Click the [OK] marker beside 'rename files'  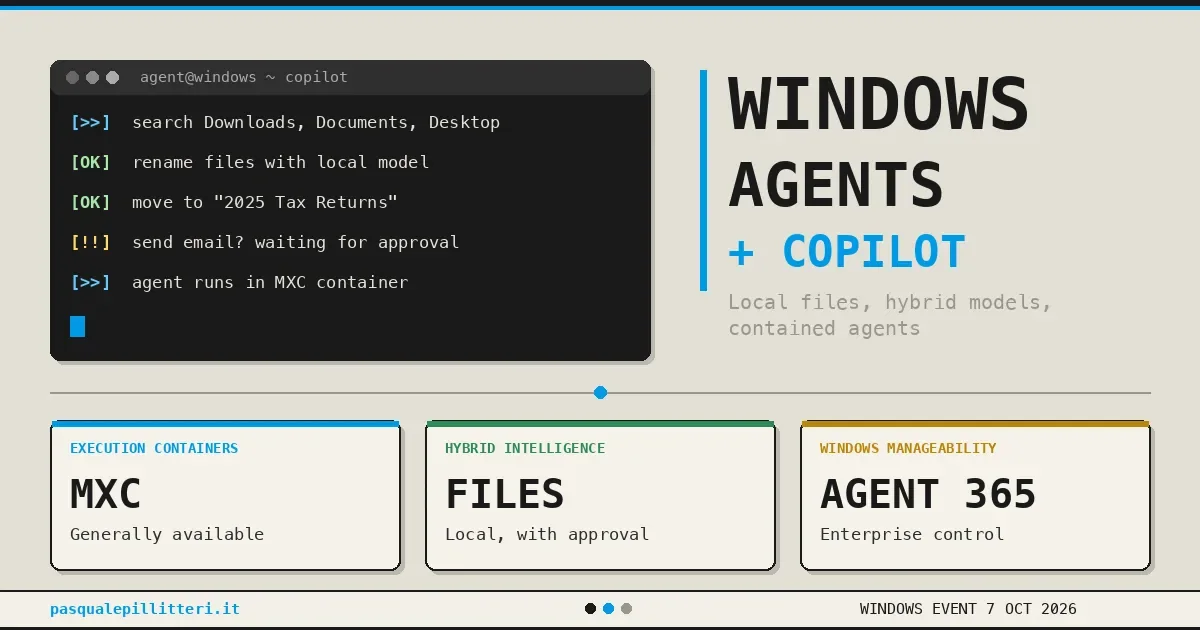click(90, 162)
